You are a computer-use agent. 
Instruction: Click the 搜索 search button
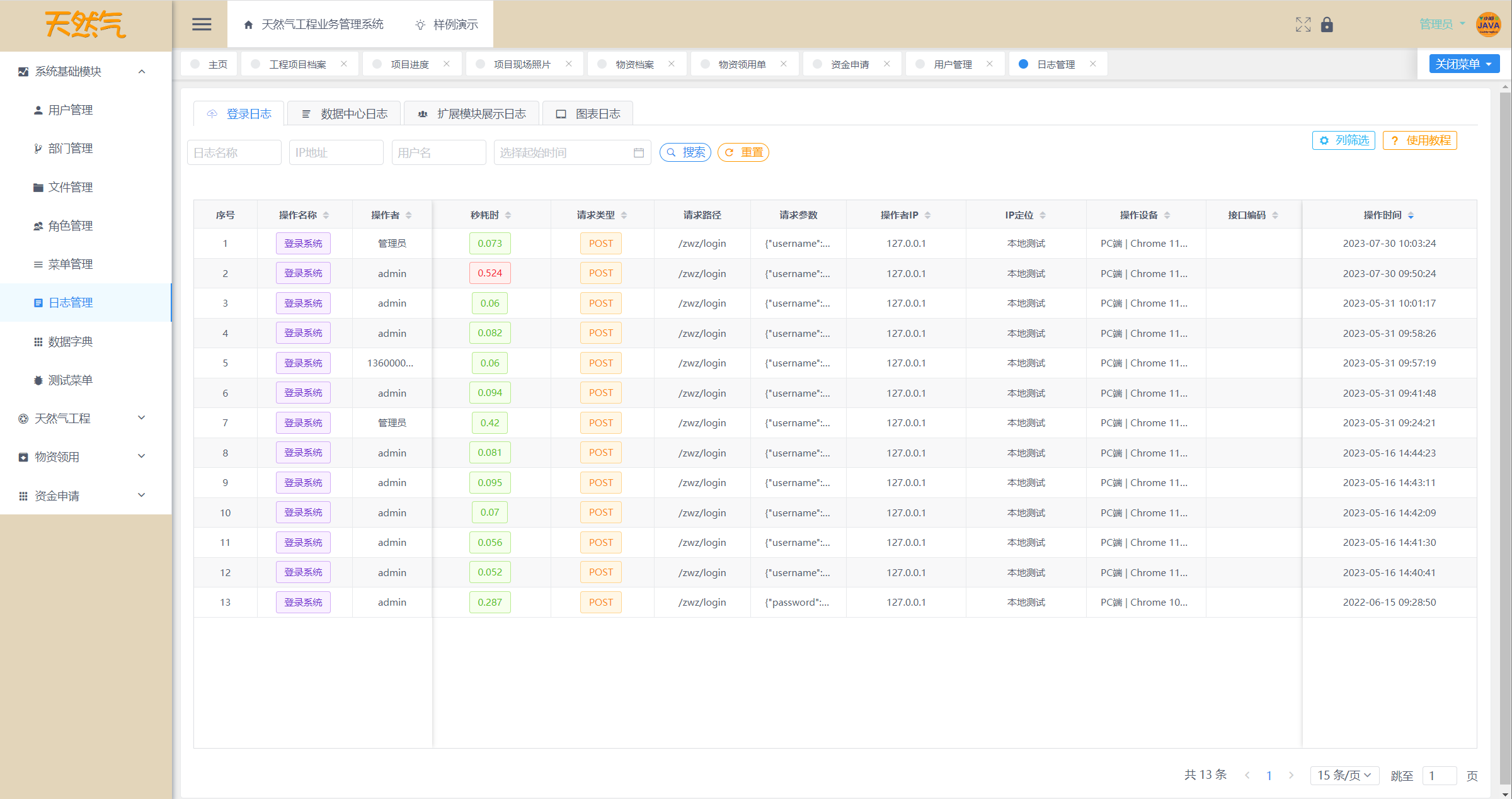coord(685,152)
